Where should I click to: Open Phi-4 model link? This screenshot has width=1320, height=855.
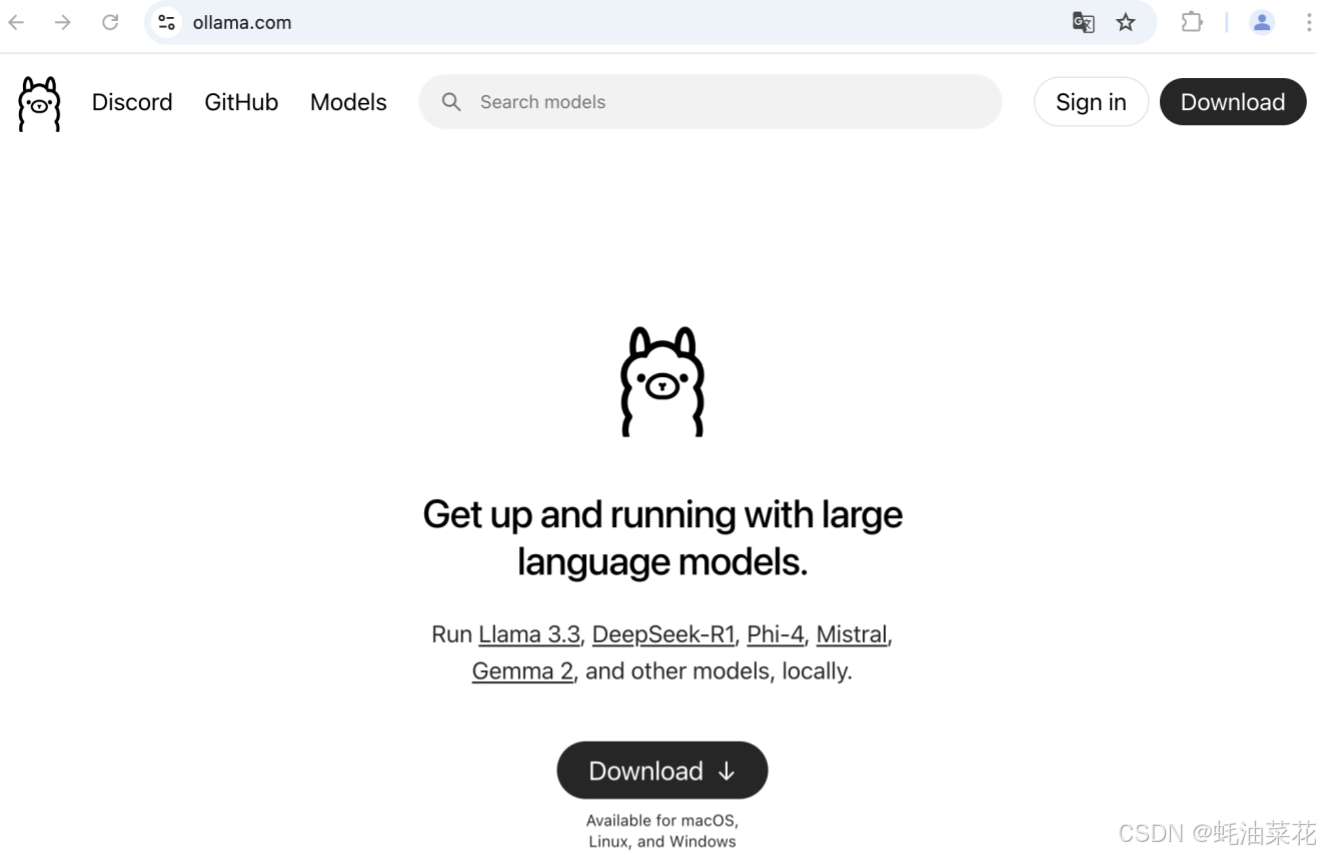tap(775, 635)
